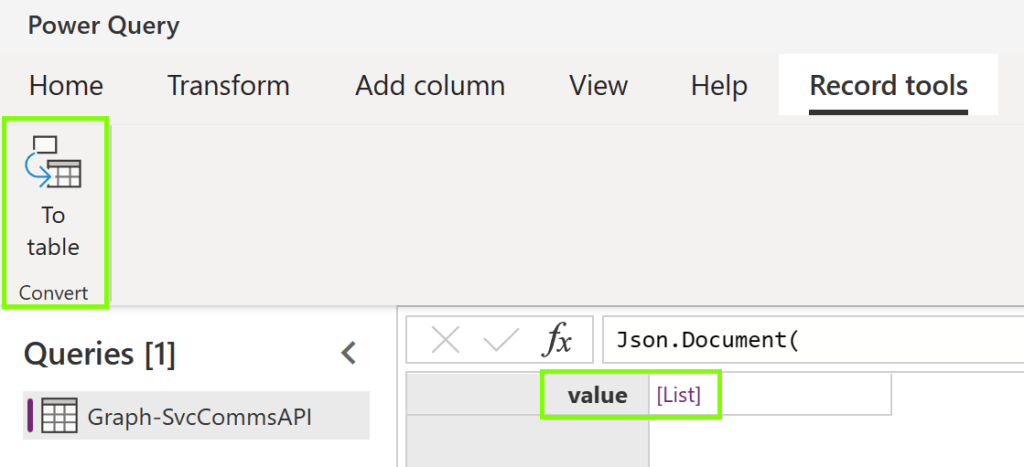Select the Graph-SvcCommsAPI query name
This screenshot has height=467, width=1024.
click(199, 416)
